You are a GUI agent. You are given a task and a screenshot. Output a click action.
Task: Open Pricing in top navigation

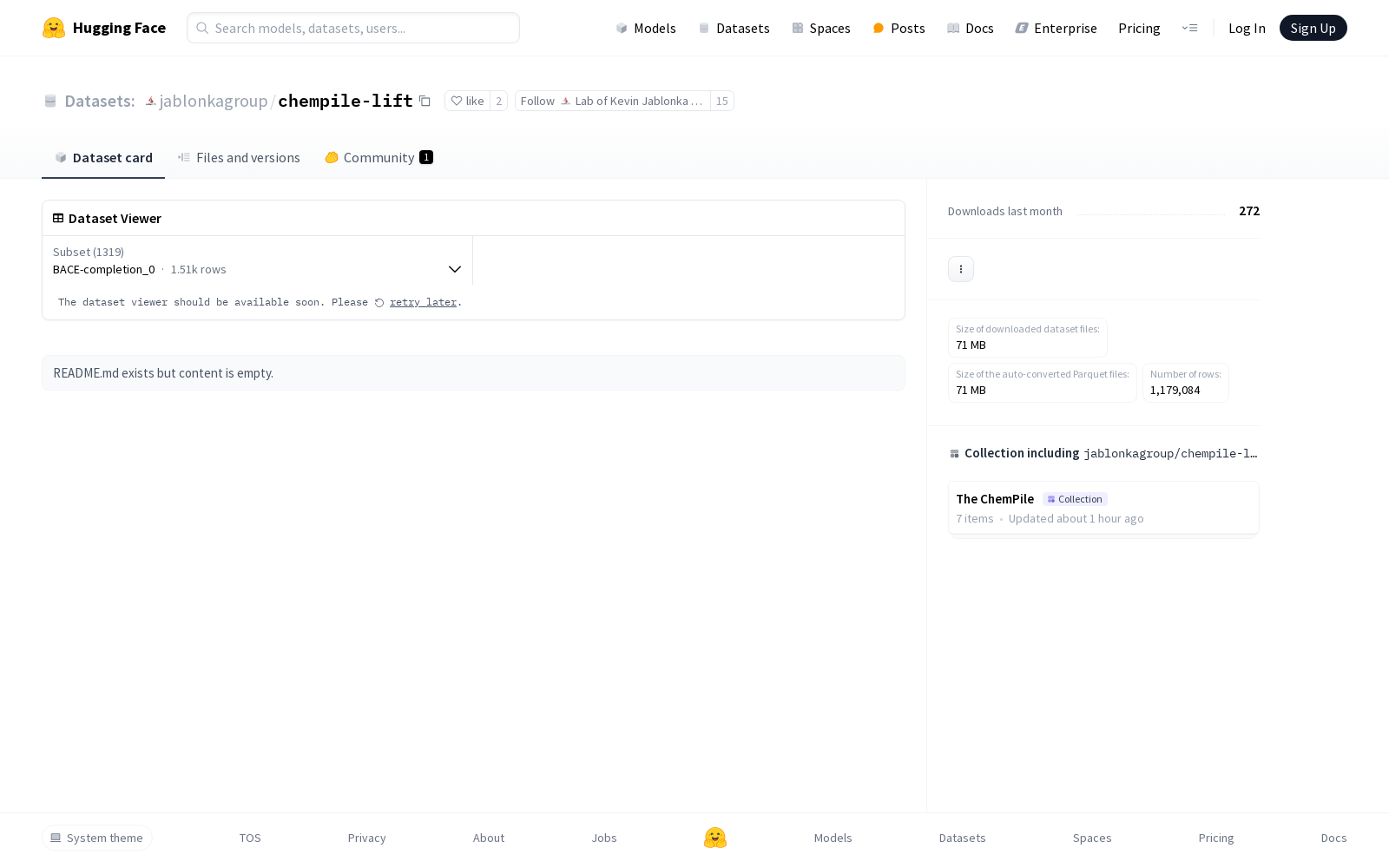coord(1139,28)
